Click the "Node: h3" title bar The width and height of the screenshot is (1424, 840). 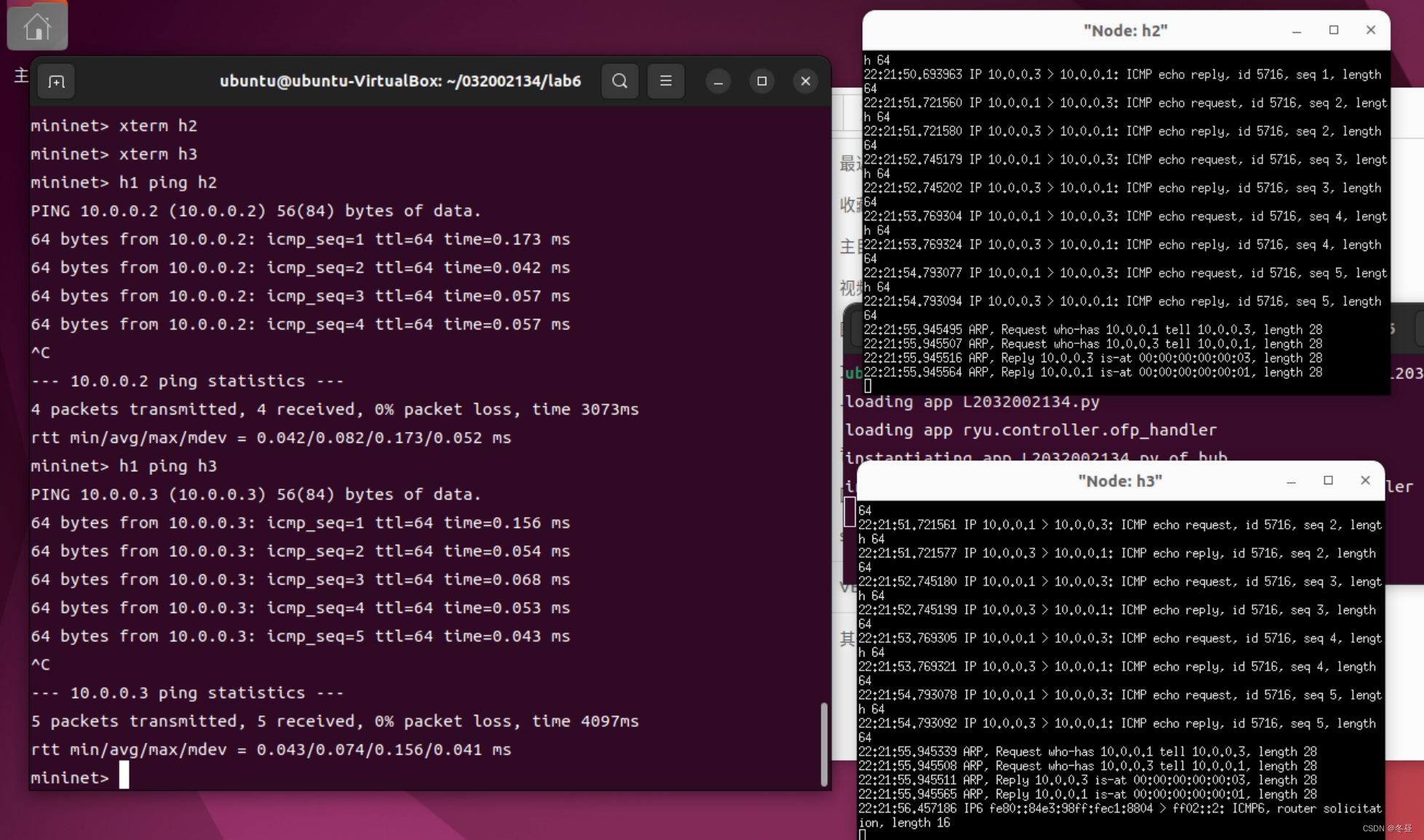1120,481
